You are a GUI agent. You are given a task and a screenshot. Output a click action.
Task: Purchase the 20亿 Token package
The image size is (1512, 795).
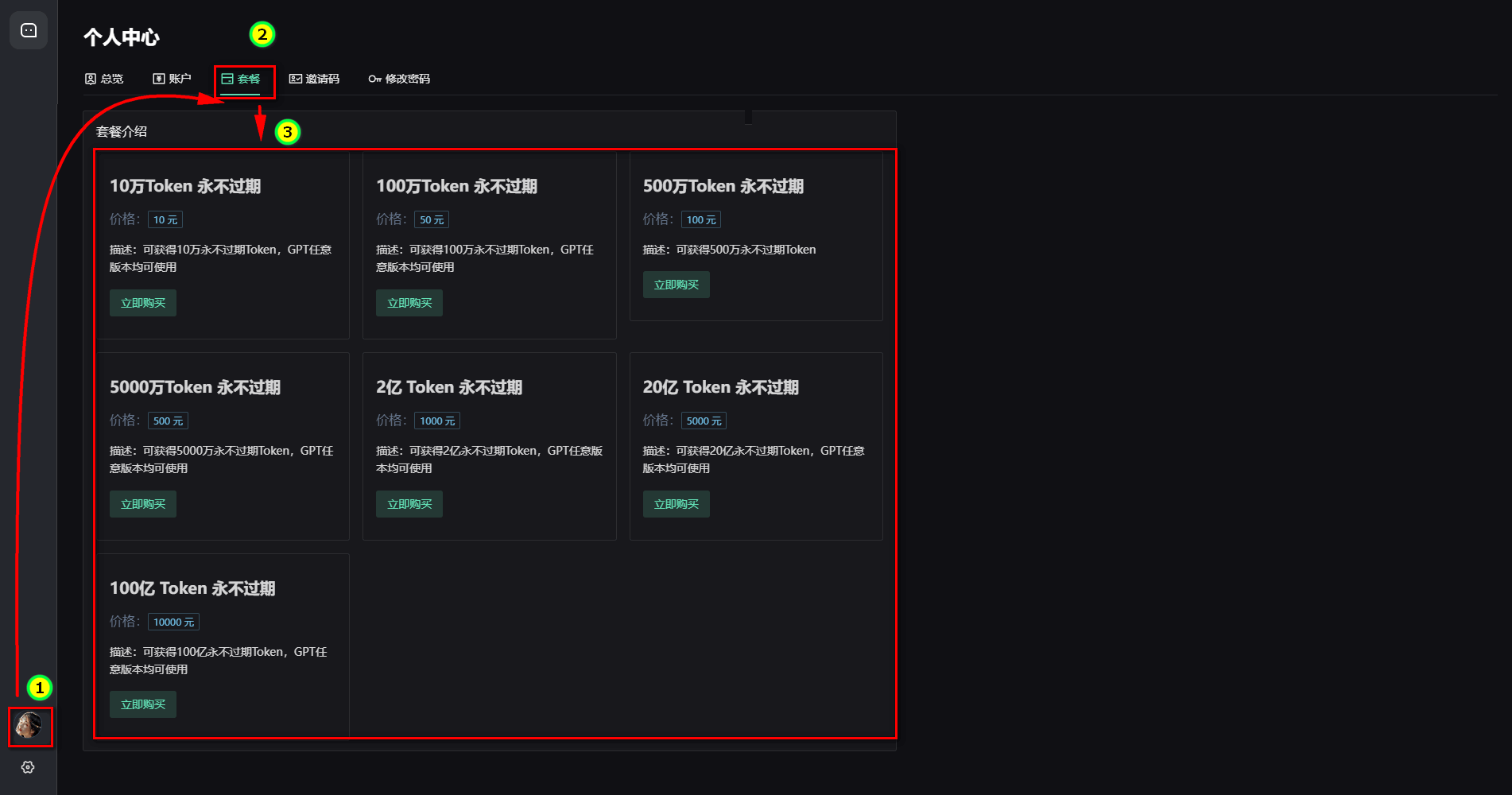tap(676, 504)
